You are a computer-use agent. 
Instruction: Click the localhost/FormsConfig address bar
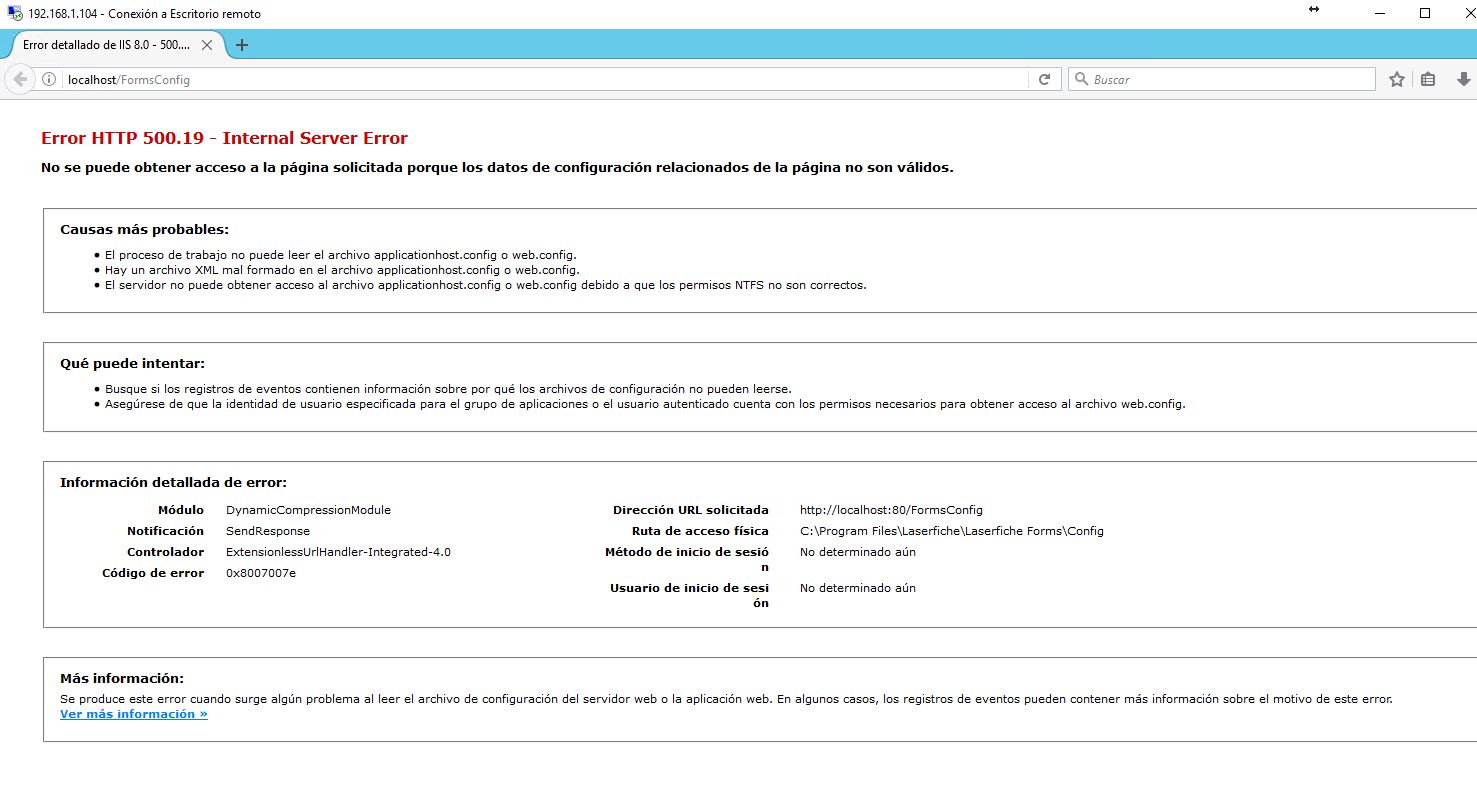point(540,80)
